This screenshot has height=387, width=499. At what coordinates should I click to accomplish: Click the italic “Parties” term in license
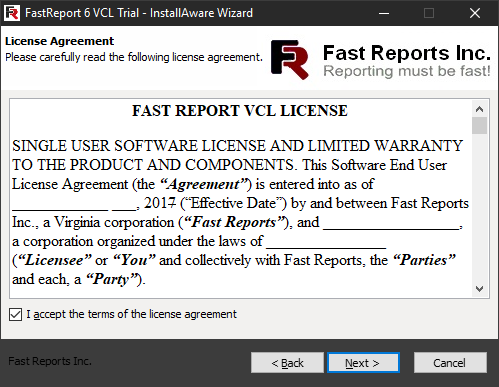[x=424, y=260]
